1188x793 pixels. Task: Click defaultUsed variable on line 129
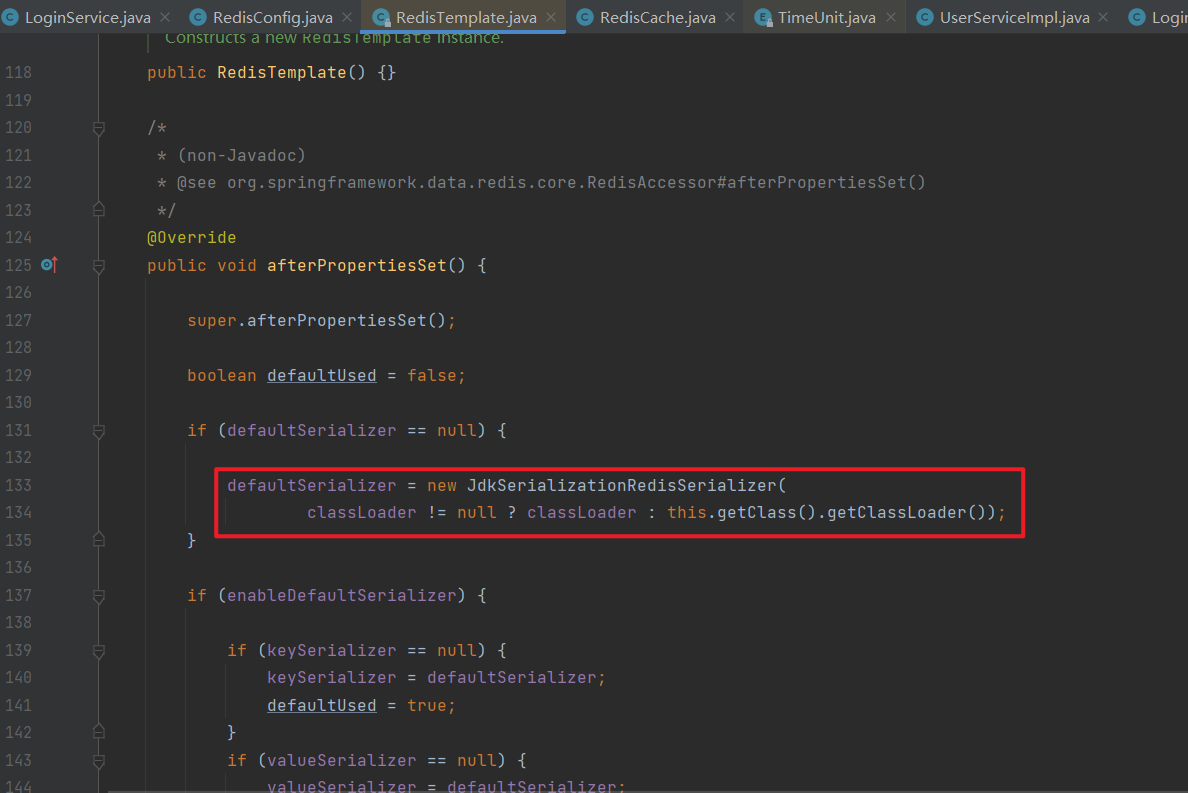click(321, 376)
